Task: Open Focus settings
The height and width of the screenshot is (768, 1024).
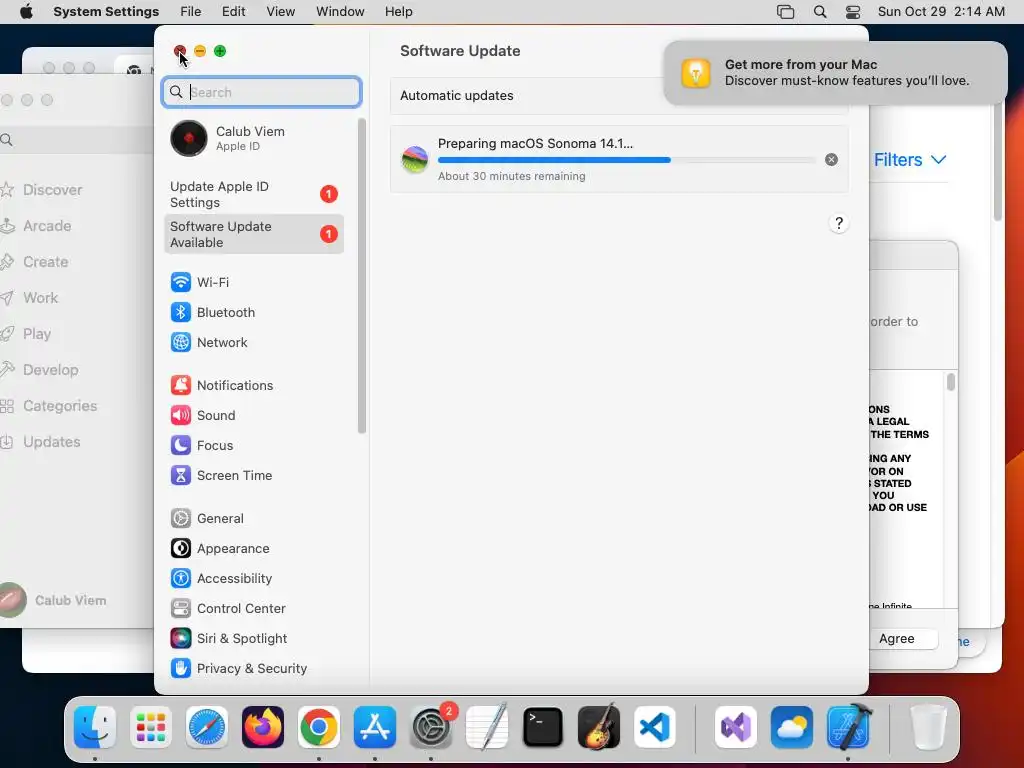Action: tap(255, 445)
